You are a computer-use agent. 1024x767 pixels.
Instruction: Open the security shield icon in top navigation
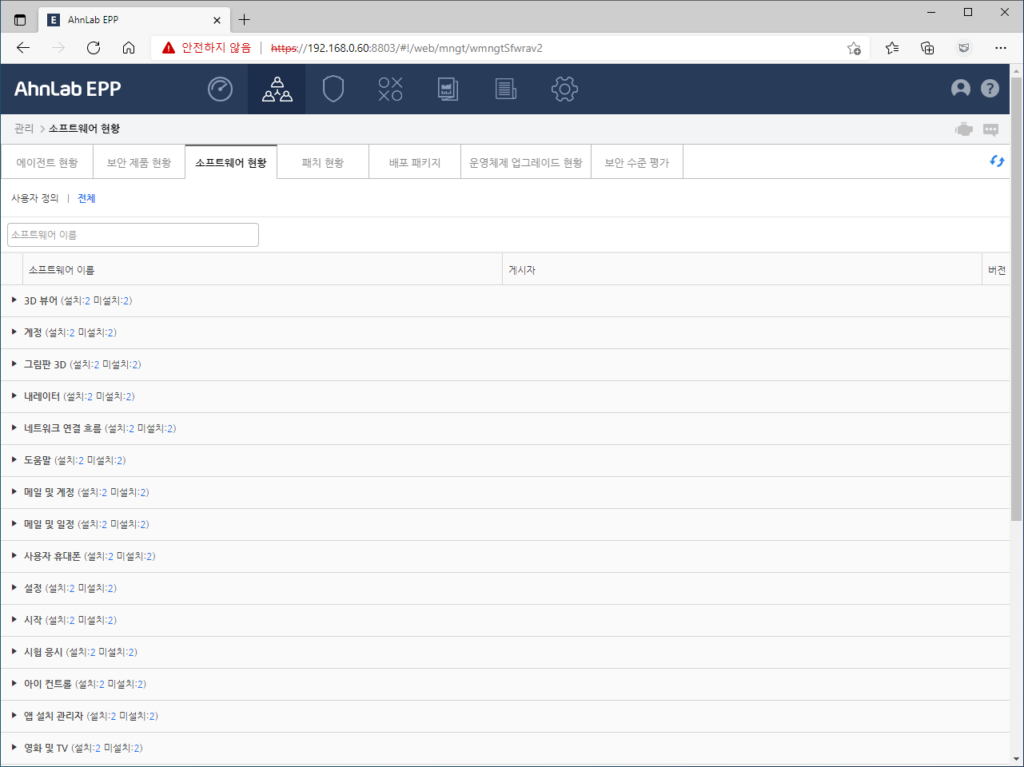coord(333,88)
